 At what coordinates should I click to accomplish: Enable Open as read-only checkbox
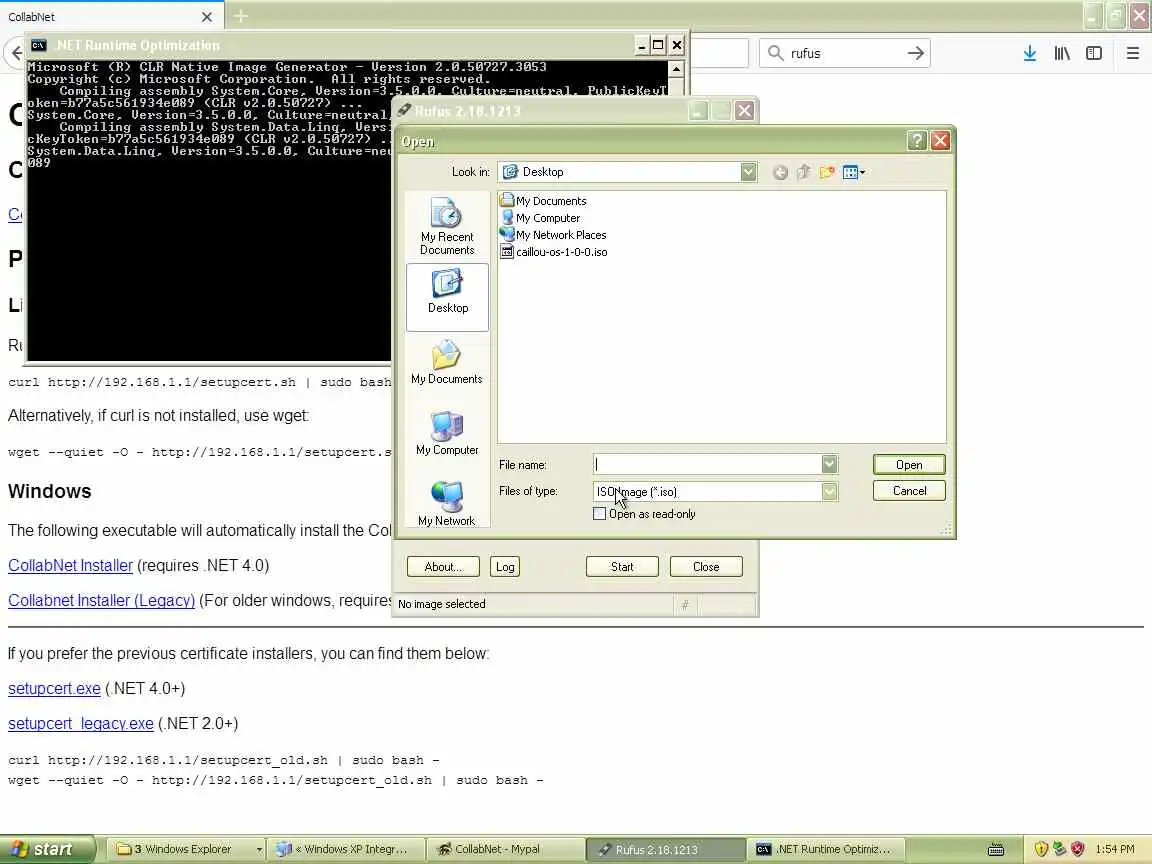(600, 514)
